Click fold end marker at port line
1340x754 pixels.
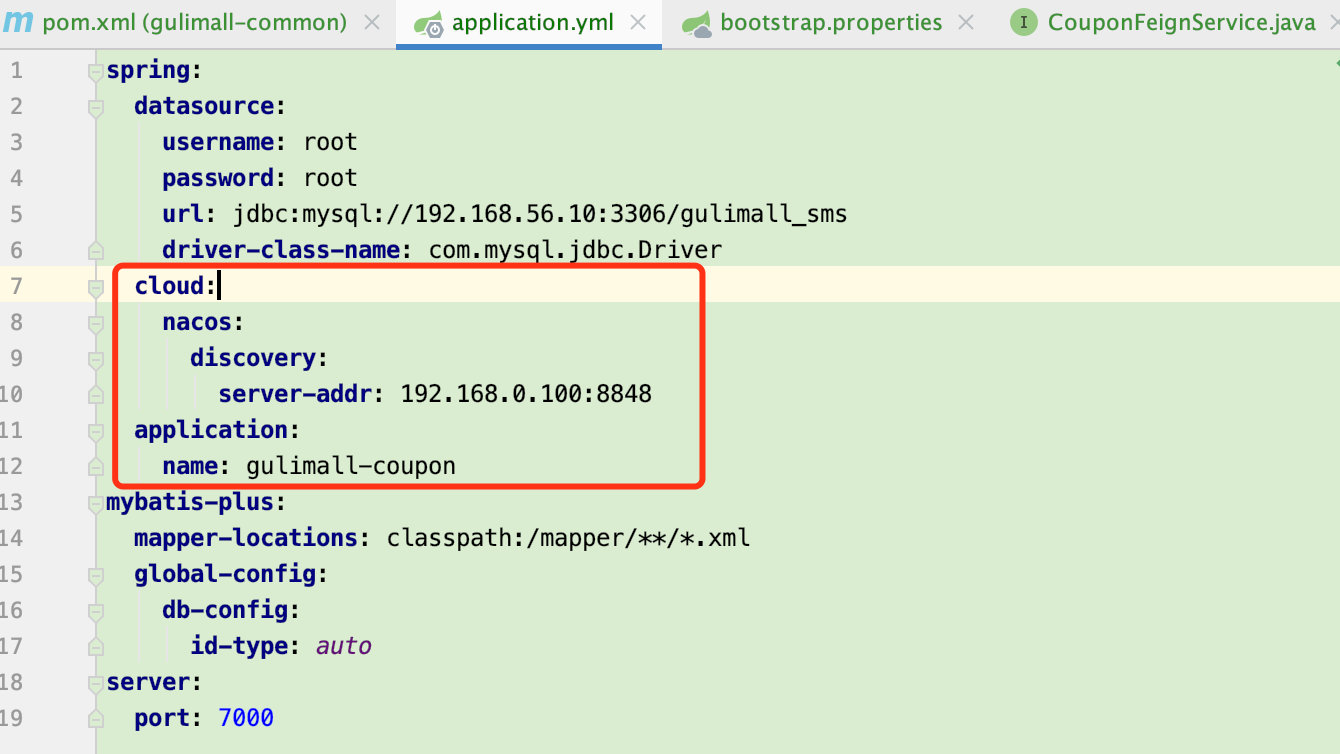coord(96,718)
